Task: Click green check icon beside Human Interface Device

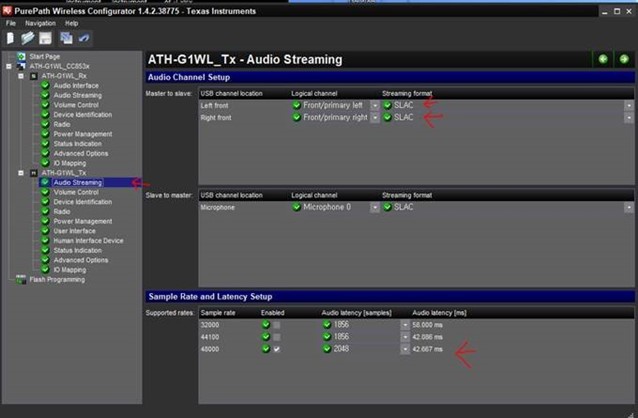Action: 45,241
